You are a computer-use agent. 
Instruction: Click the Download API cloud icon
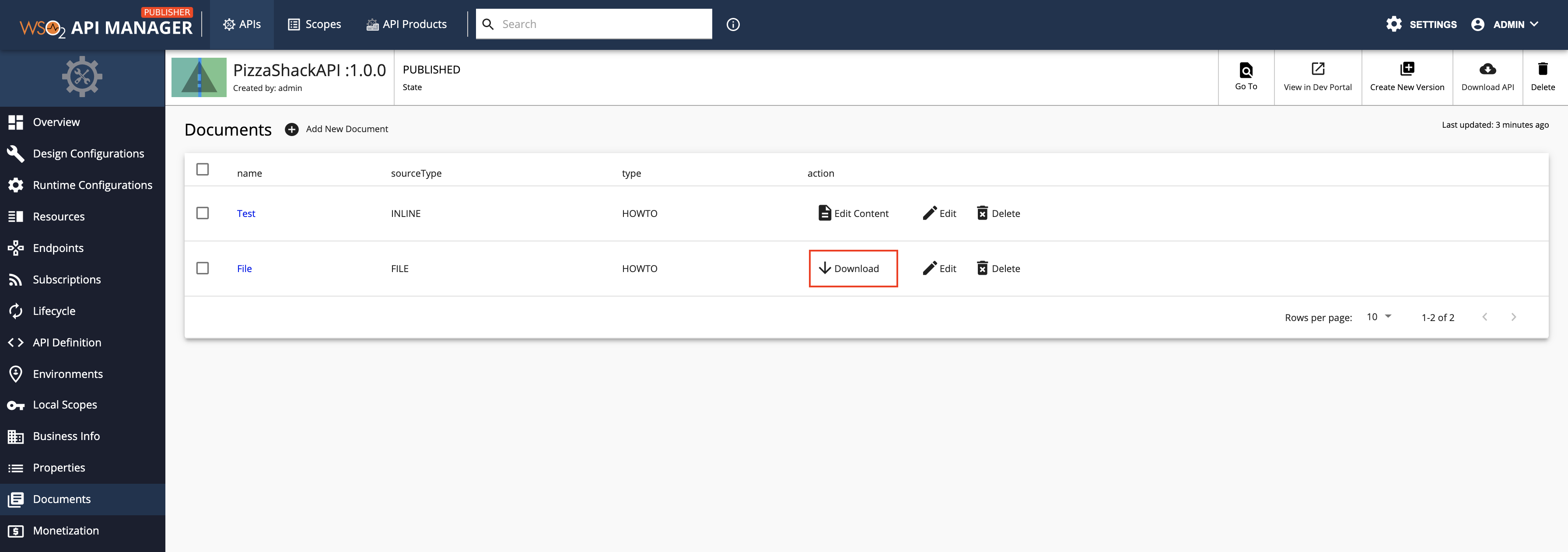pos(1487,69)
